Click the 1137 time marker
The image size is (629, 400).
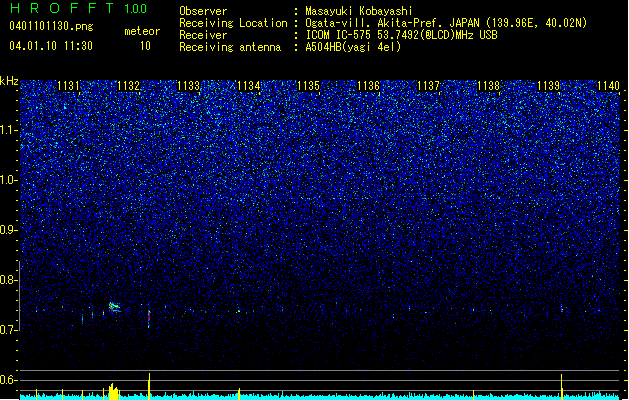click(428, 85)
